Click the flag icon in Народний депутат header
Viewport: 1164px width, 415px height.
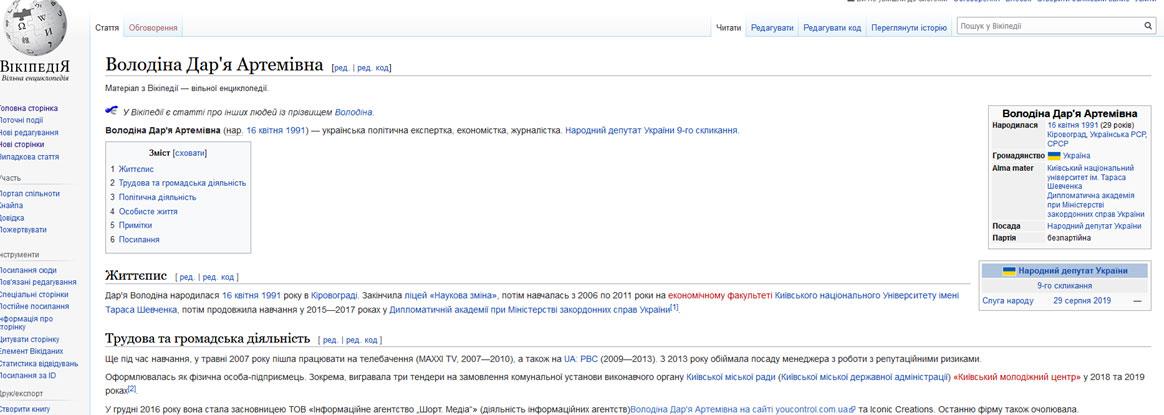tap(1009, 271)
